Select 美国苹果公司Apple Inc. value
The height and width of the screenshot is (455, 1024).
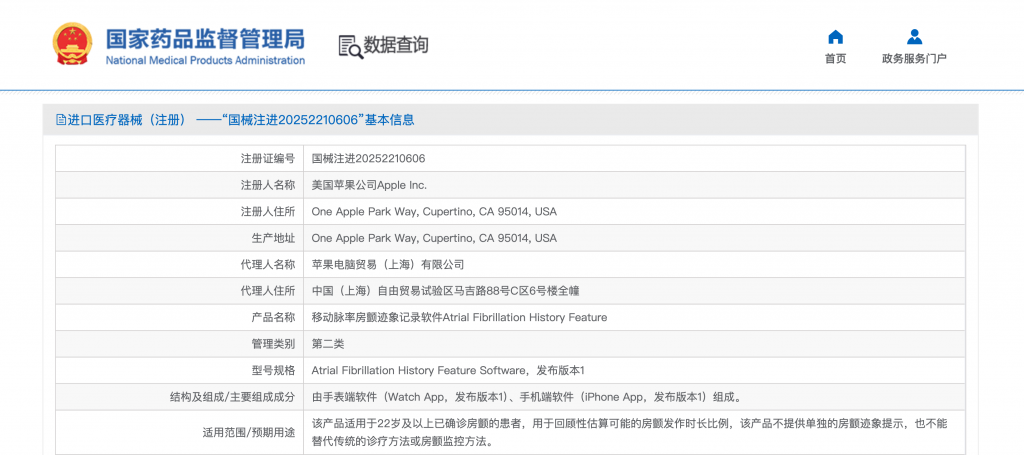point(369,185)
